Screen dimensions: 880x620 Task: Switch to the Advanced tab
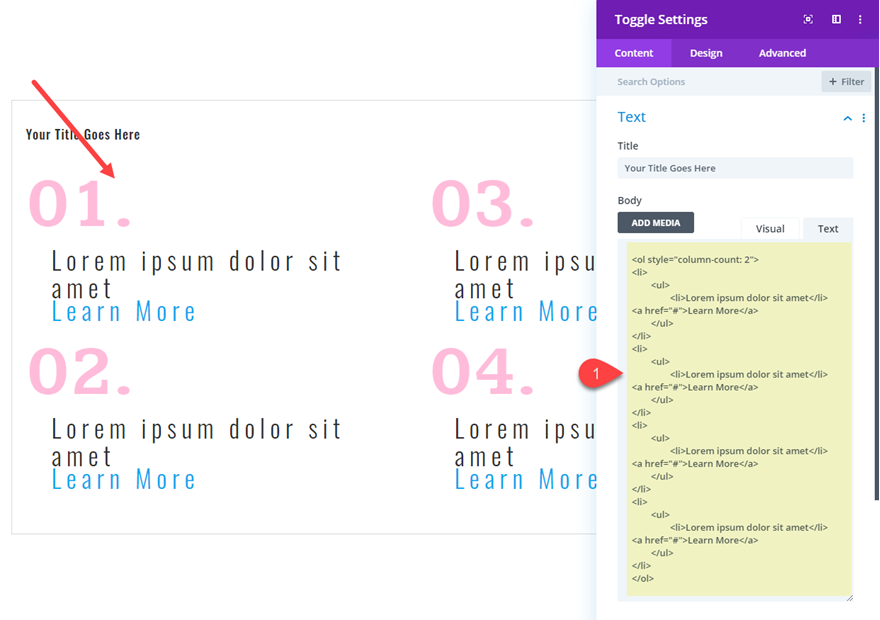[x=781, y=53]
